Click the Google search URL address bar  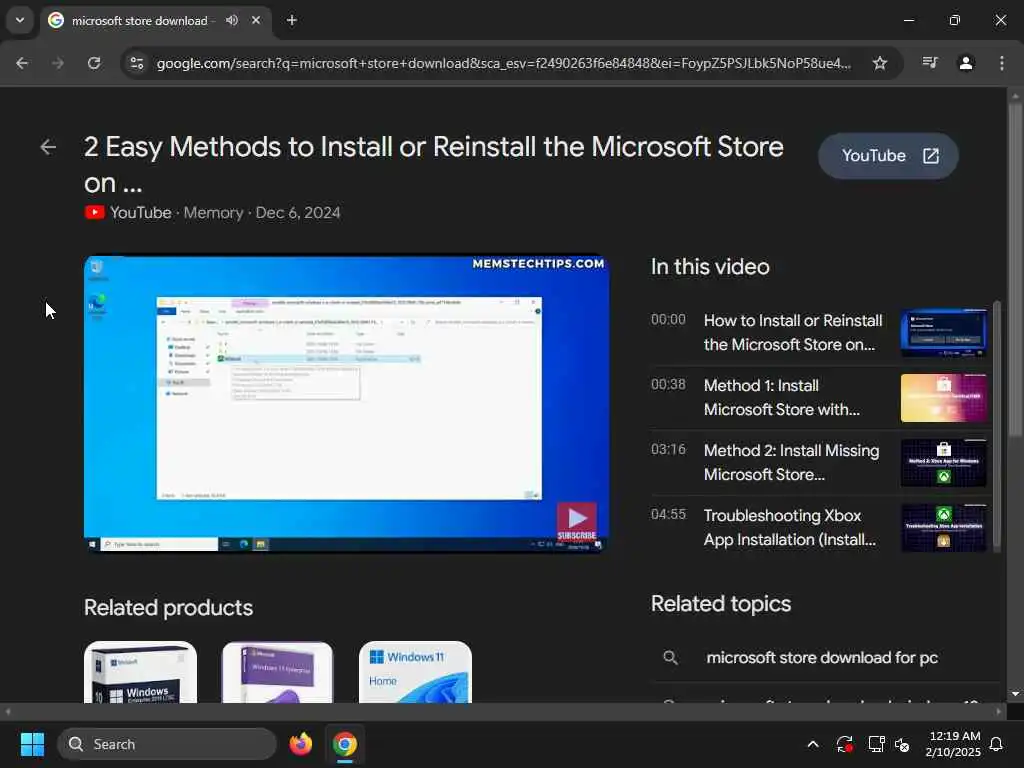click(504, 63)
